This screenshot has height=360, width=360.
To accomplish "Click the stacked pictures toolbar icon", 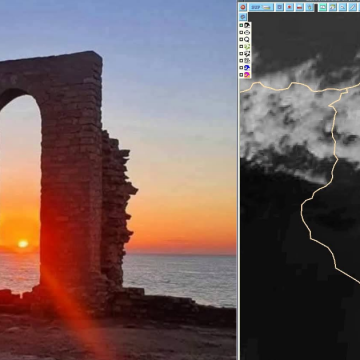I will click(333, 7).
